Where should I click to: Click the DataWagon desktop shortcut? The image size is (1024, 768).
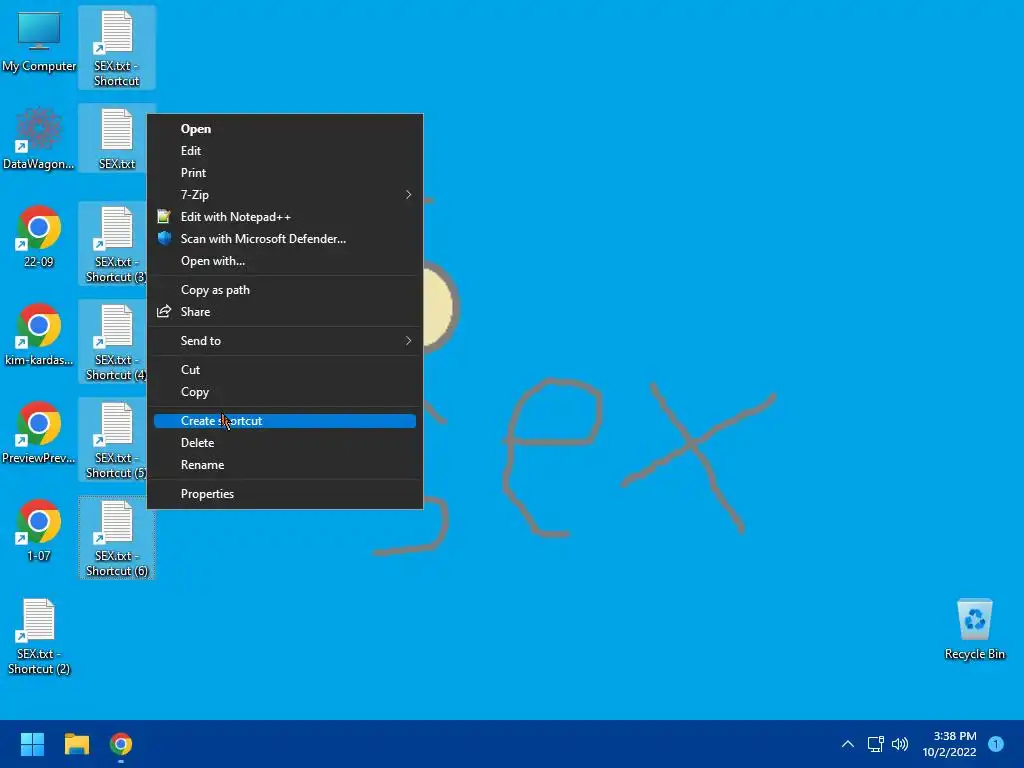click(x=39, y=139)
